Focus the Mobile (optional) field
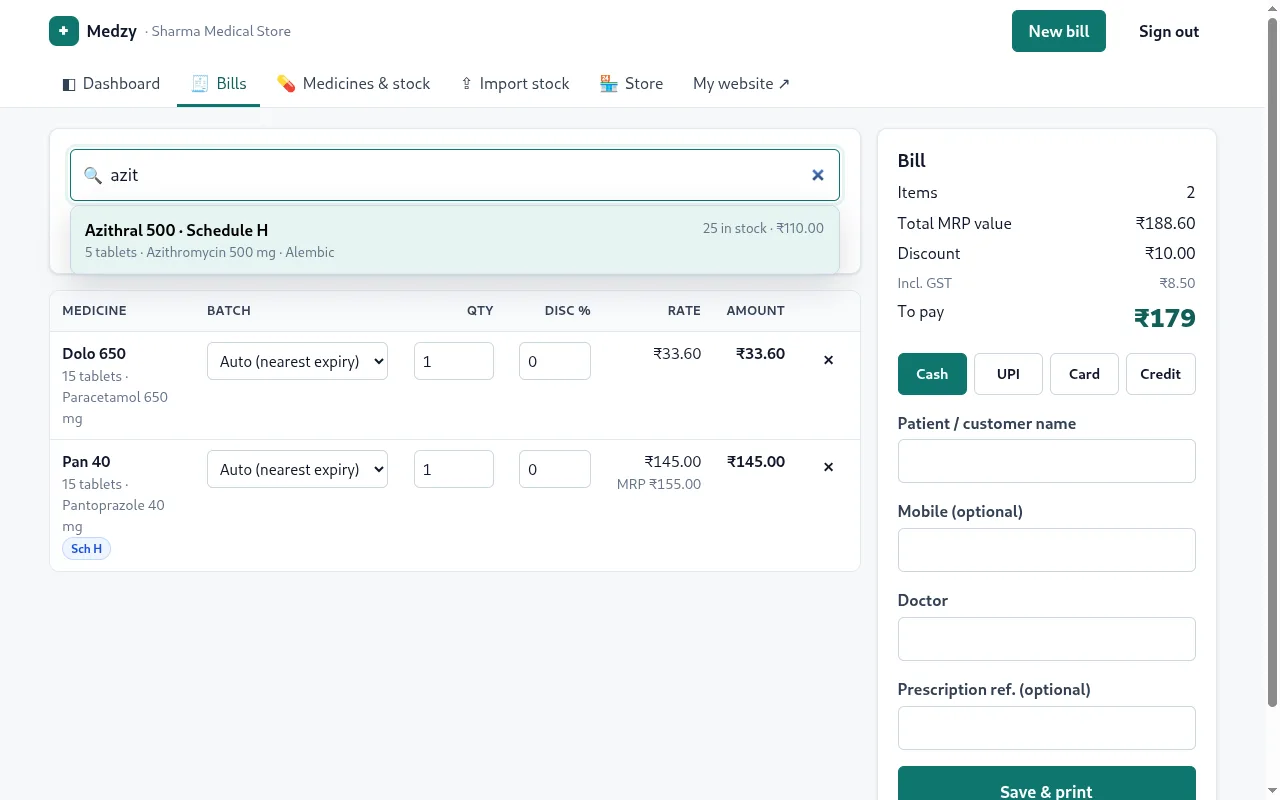1280x800 pixels. 1047,550
